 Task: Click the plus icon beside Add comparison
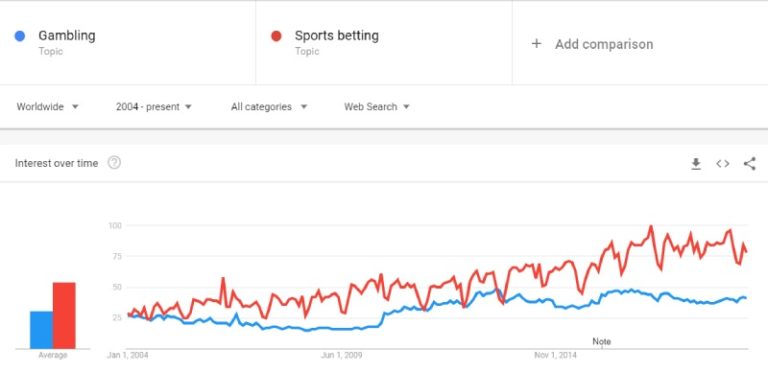pyautogui.click(x=536, y=44)
